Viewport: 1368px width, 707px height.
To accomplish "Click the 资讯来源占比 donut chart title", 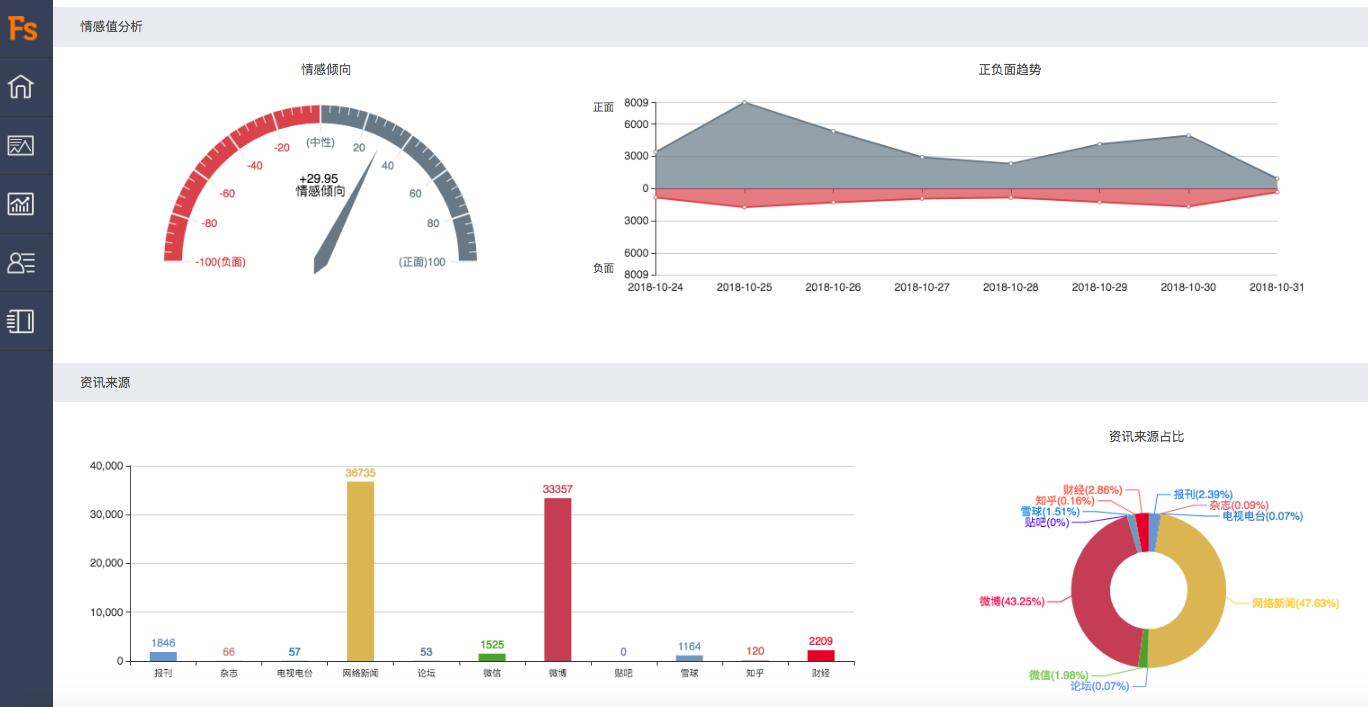I will 1146,437.
